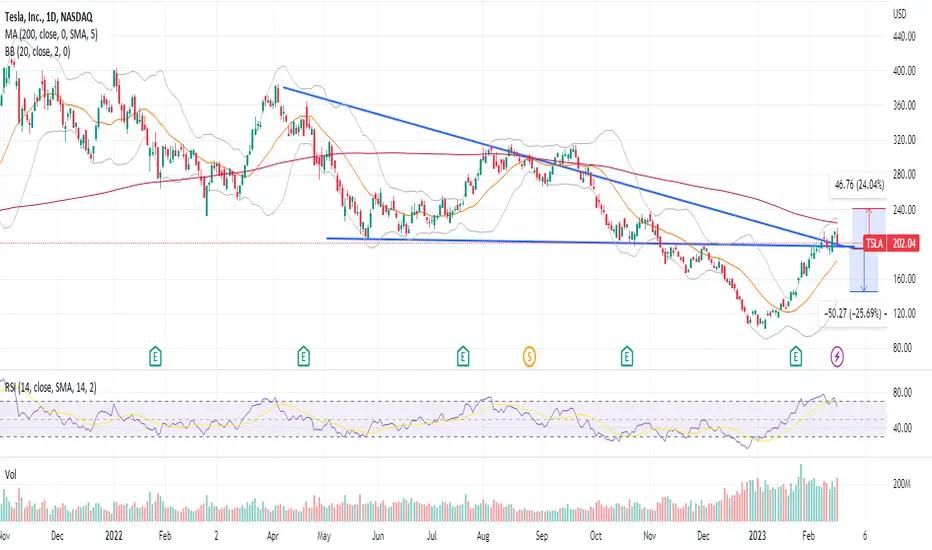Click the 2023 label on time axis
Viewport: 932px width, 550px height.
point(757,536)
